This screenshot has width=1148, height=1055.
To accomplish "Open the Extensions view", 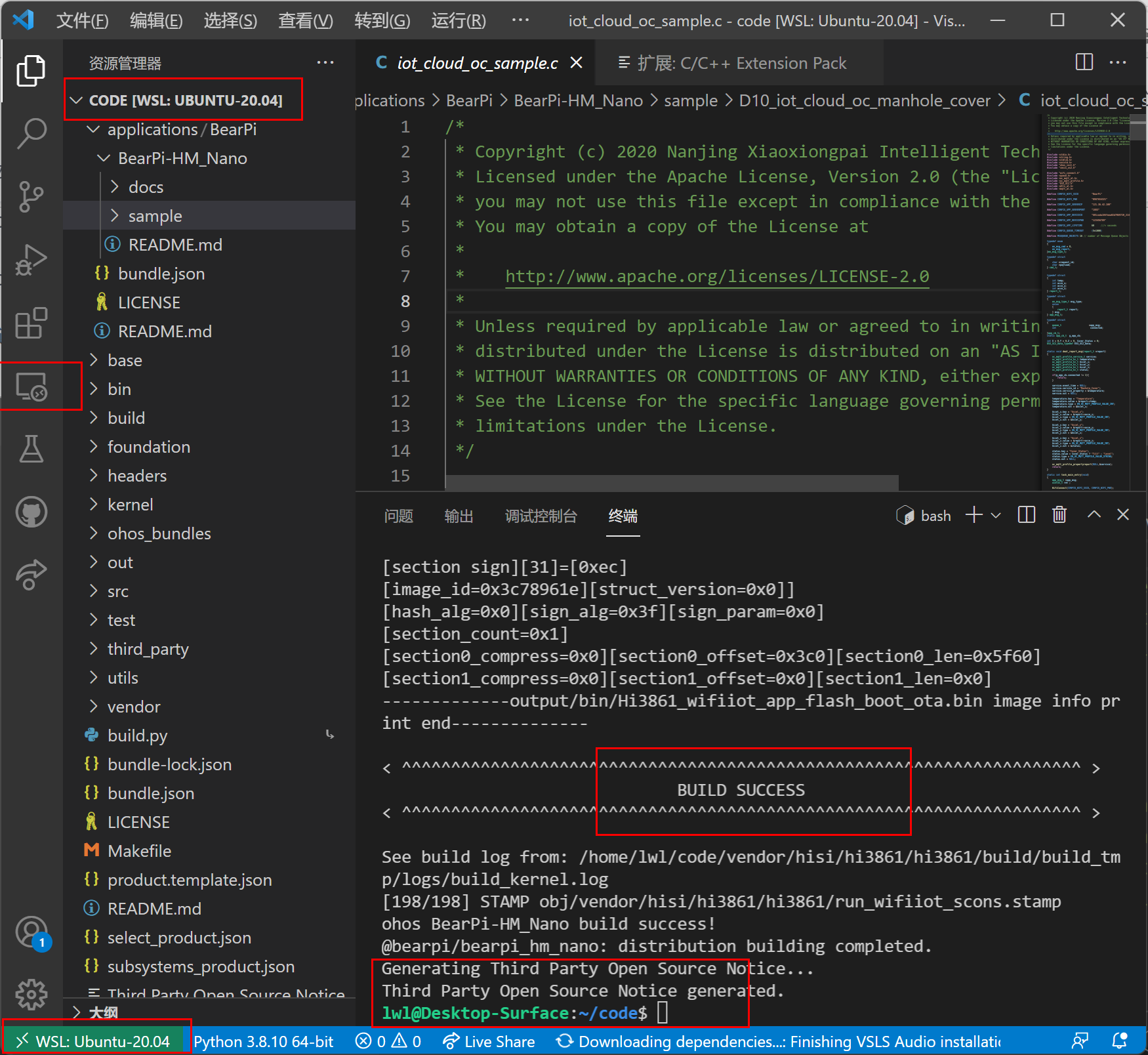I will click(31, 323).
